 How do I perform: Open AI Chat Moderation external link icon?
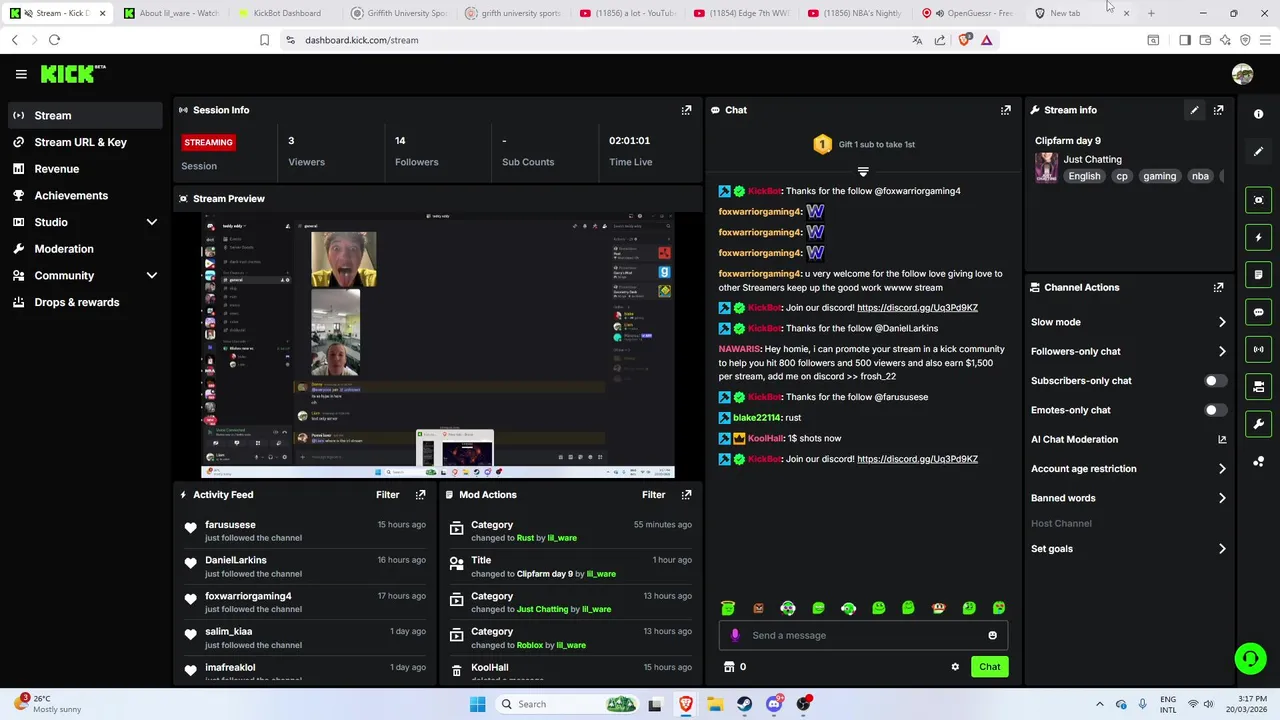pos(1222,439)
